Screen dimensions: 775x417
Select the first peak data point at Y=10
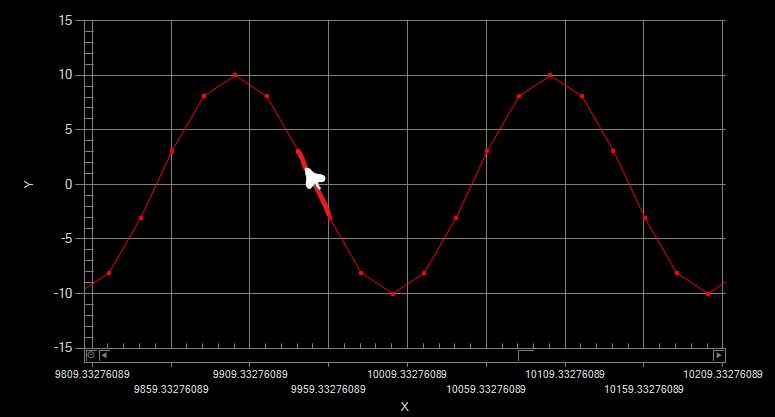click(235, 75)
